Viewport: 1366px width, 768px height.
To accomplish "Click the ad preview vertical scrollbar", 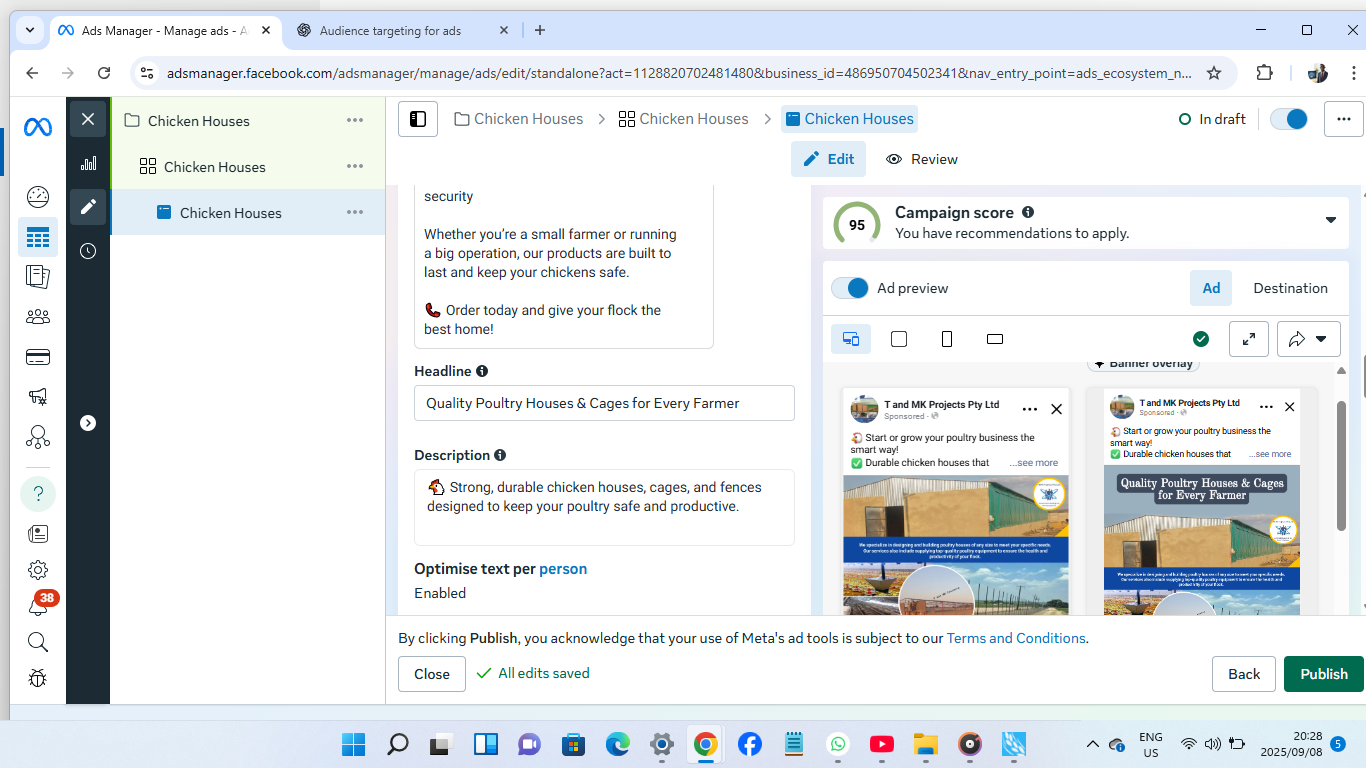I will [1341, 465].
